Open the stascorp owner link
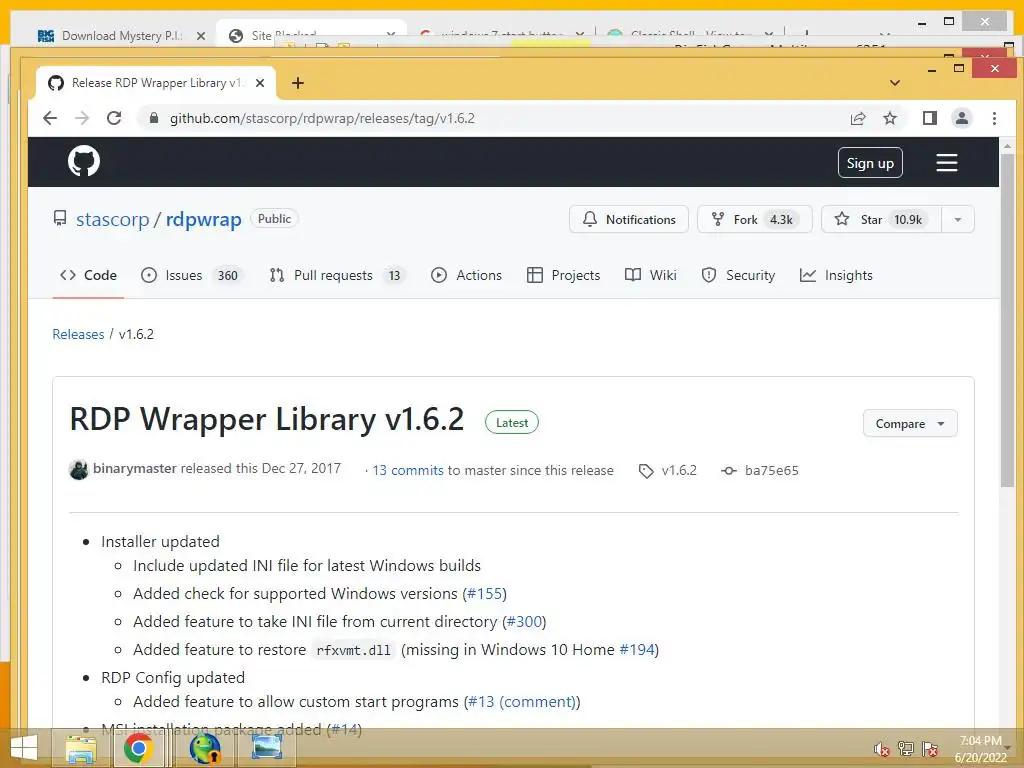The height and width of the screenshot is (768, 1024). (112, 219)
